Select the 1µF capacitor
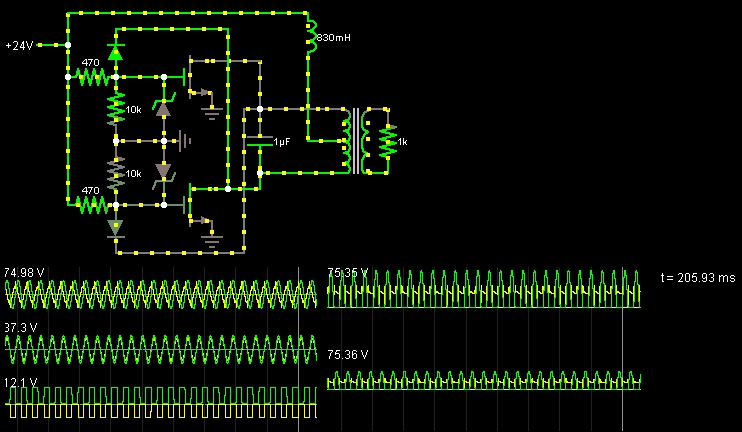Image resolution: width=742 pixels, height=432 pixels. pos(259,141)
